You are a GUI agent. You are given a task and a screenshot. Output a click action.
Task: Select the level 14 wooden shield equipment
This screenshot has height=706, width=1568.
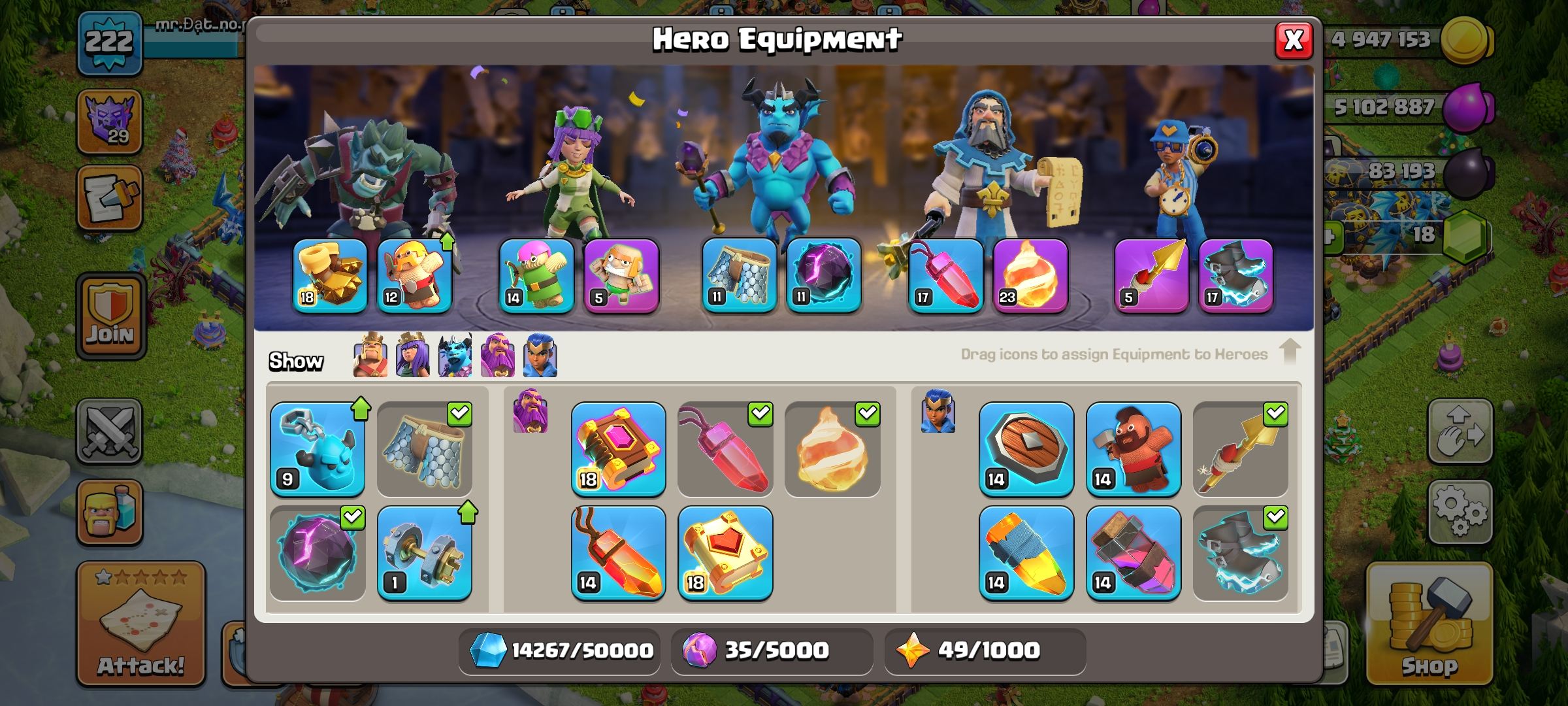click(x=1026, y=449)
